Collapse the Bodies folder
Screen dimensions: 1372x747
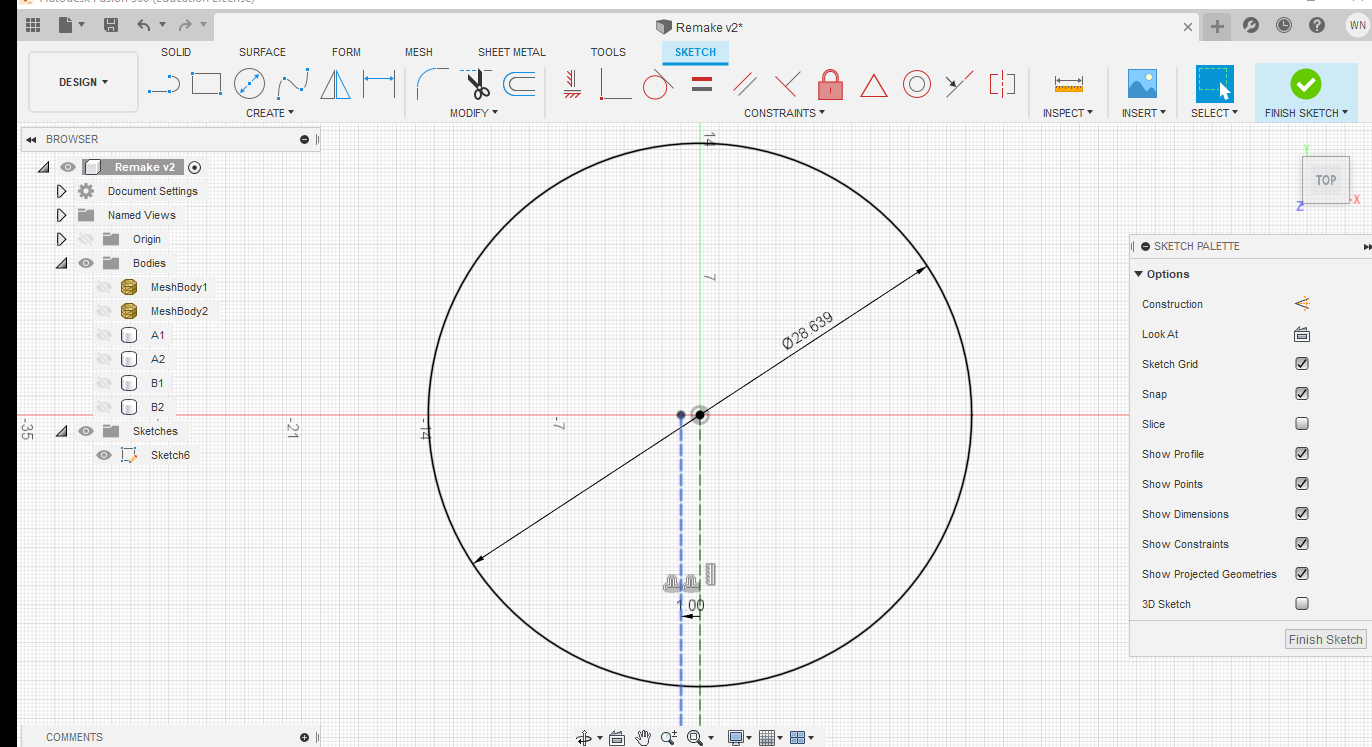tap(61, 263)
